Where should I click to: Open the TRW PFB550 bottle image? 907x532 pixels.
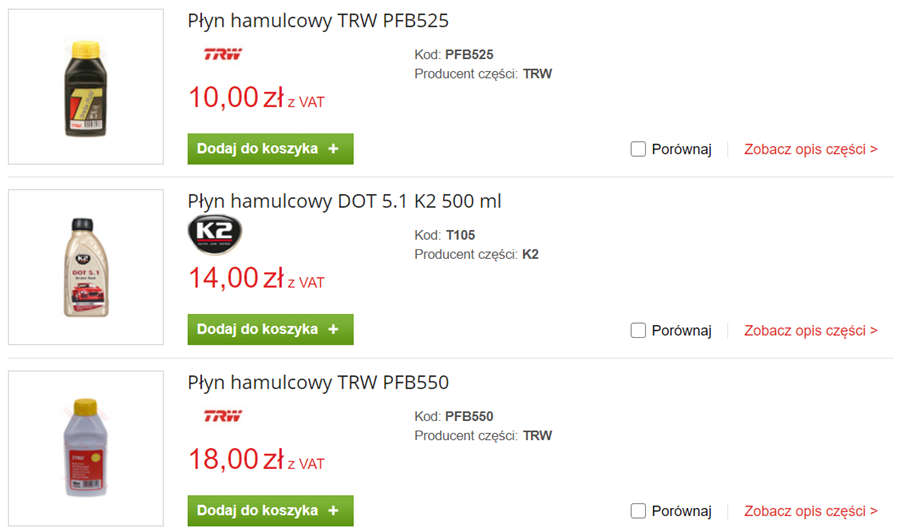[85, 448]
